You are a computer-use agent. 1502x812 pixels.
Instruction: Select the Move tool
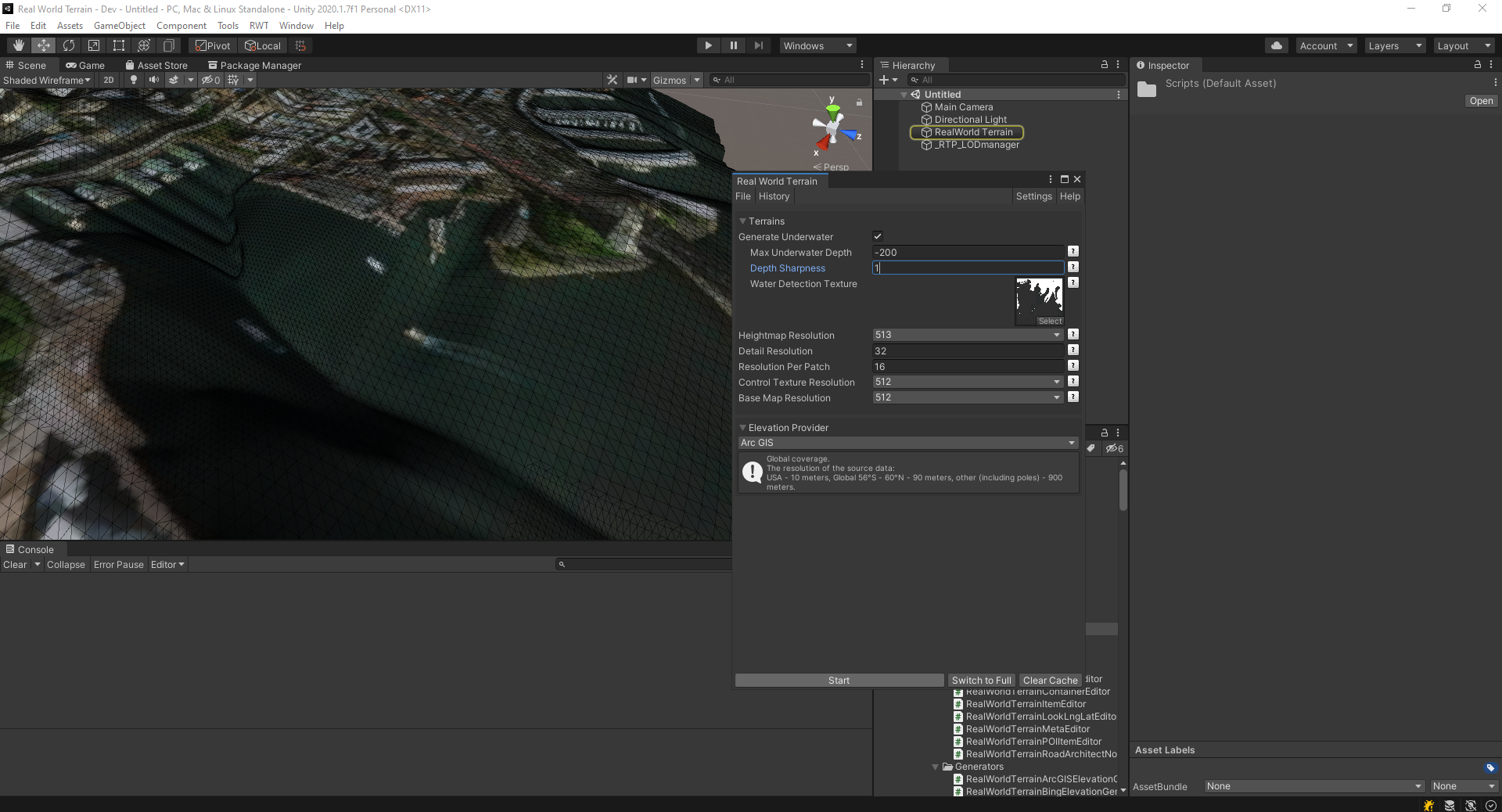click(x=44, y=45)
